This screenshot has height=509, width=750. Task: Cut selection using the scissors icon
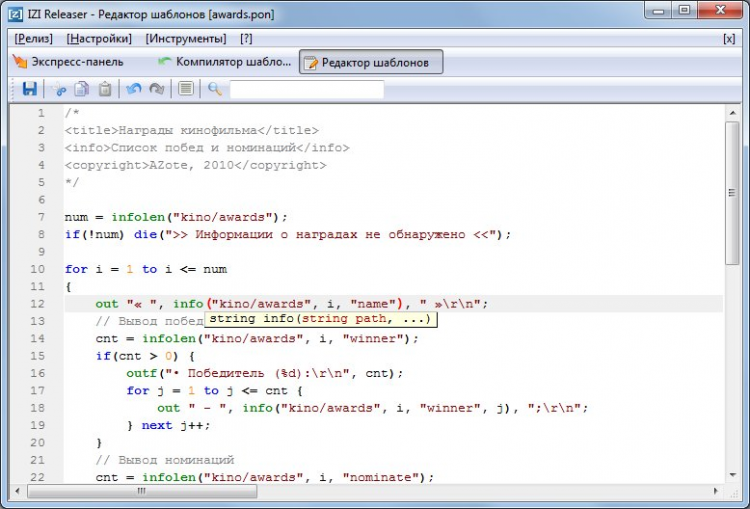59,89
